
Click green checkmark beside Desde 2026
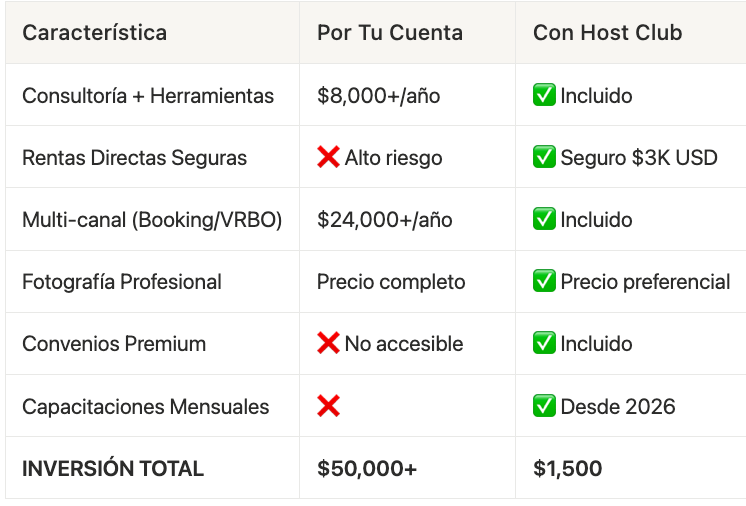[544, 406]
